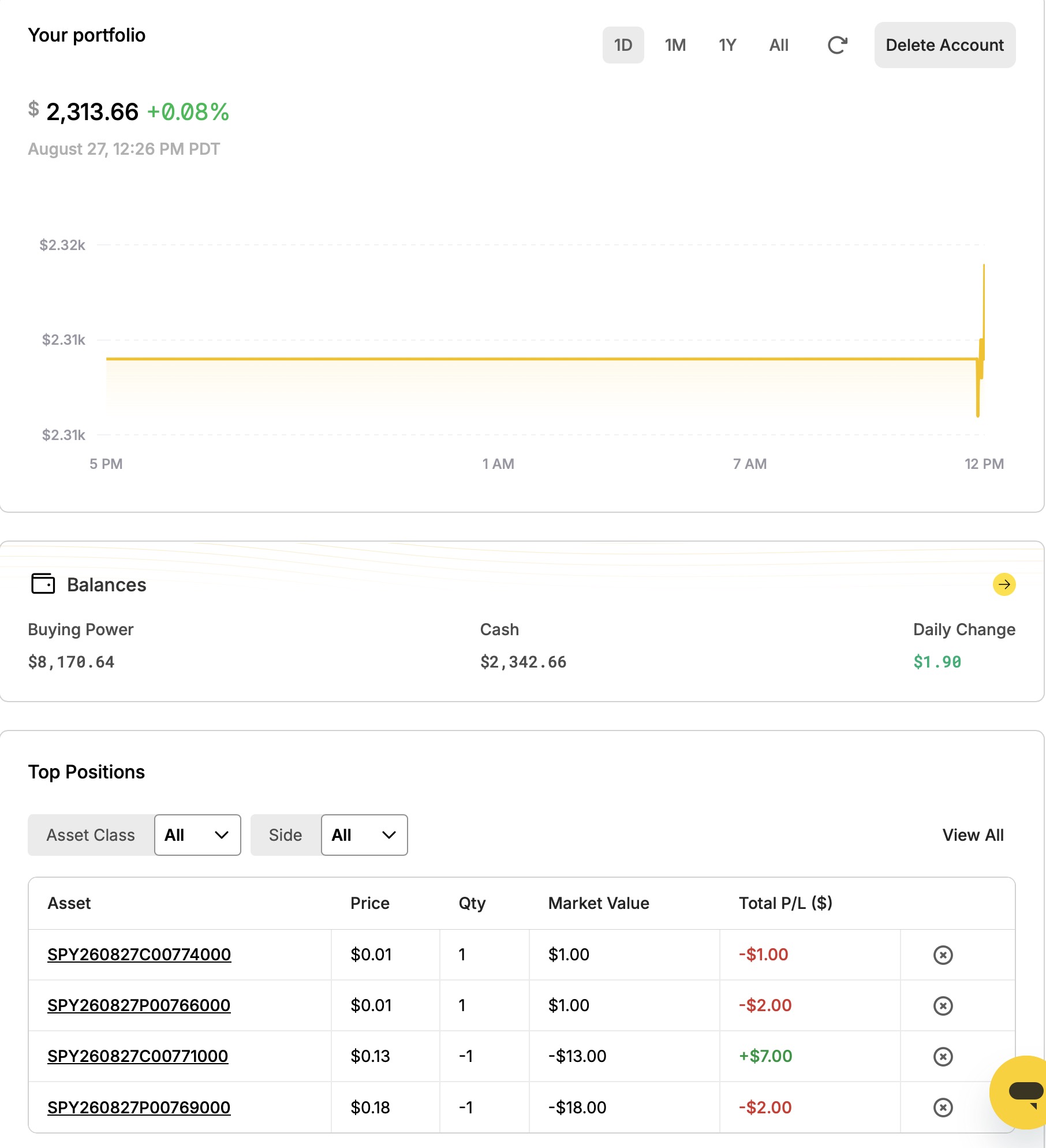This screenshot has height=1148, width=1046.
Task: Open the Asset Class dropdown
Action: pyautogui.click(x=197, y=835)
